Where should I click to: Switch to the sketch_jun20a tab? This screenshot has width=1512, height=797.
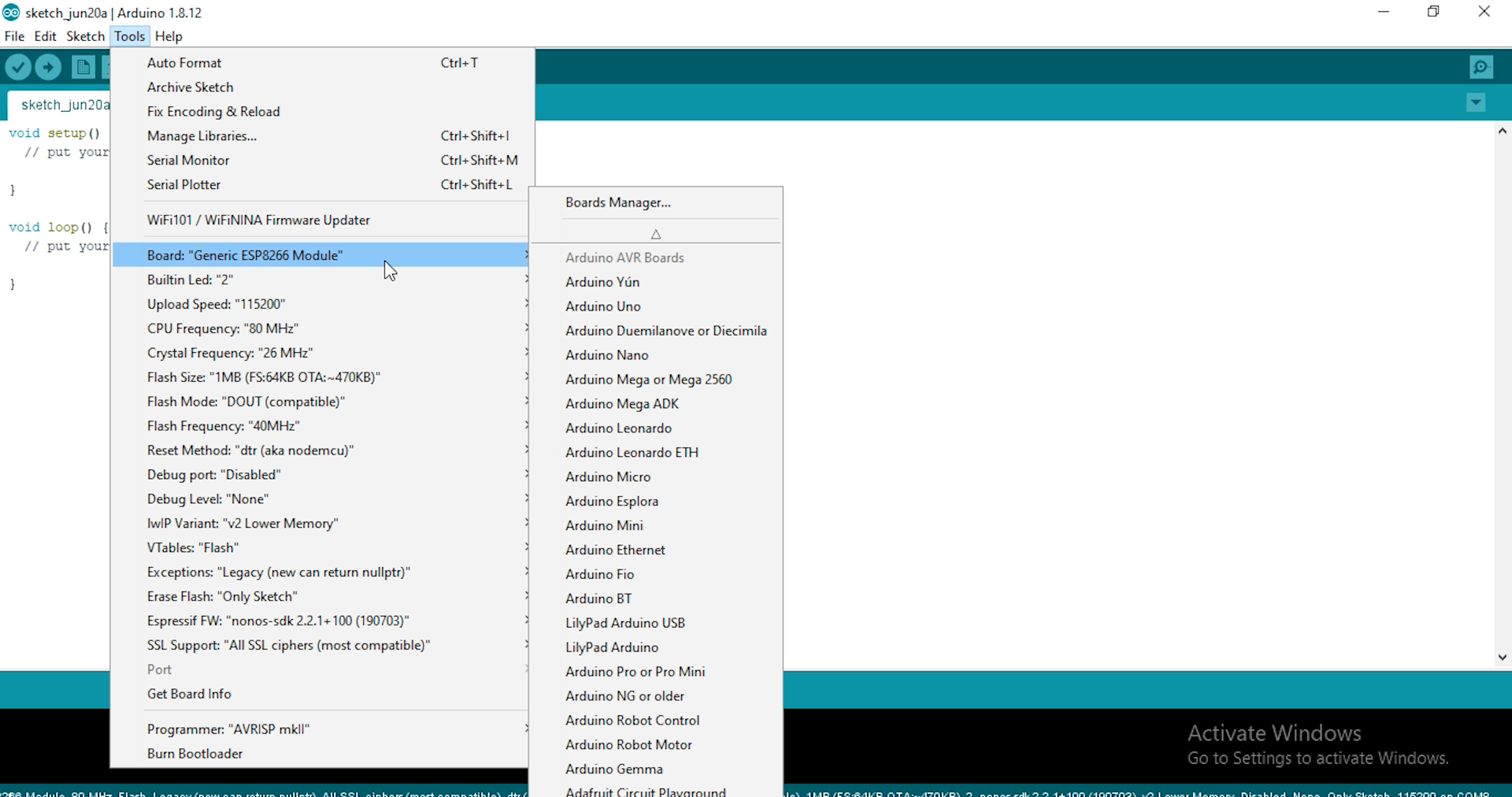click(x=63, y=104)
